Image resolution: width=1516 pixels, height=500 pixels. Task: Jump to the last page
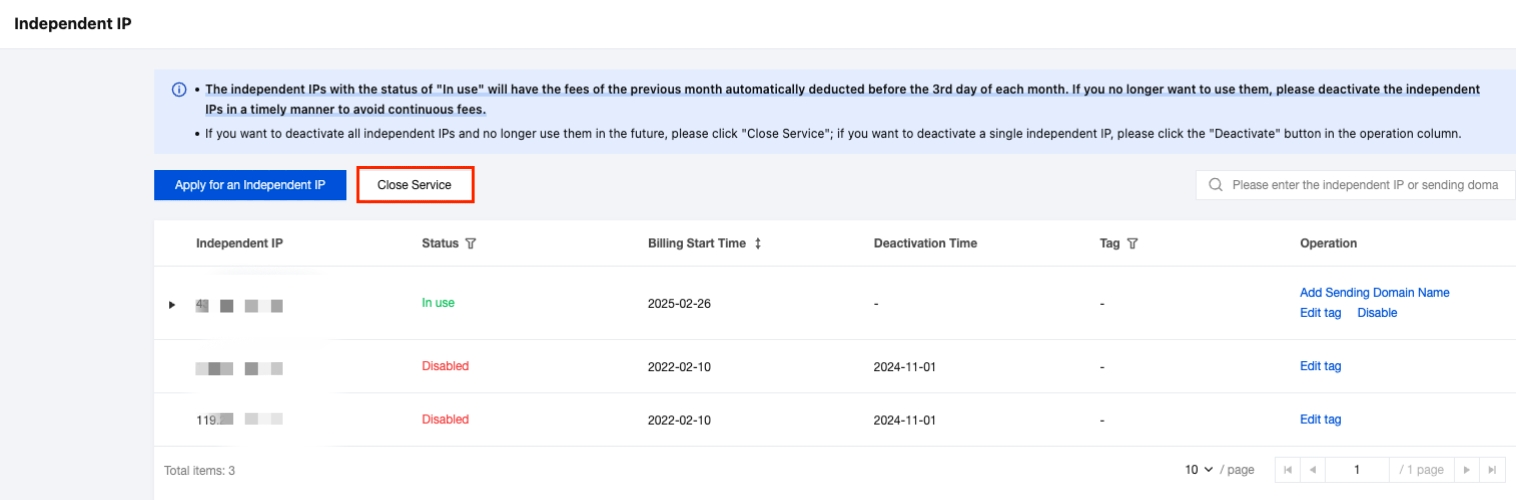tap(1491, 470)
